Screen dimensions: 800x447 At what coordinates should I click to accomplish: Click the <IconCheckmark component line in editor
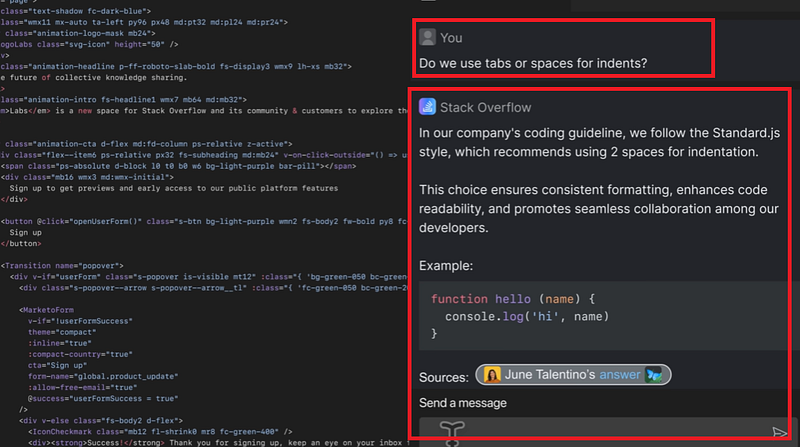tap(160, 432)
